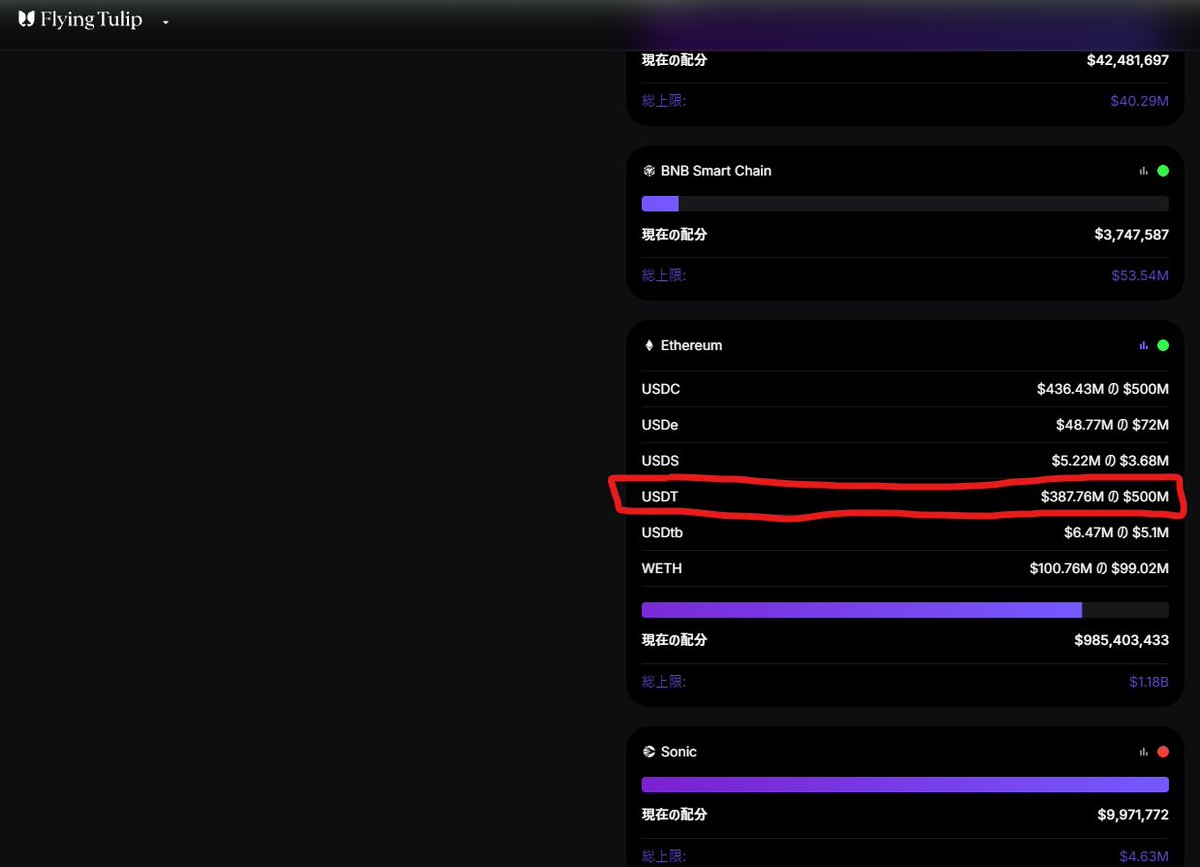Click the Flying Tulip logo

click(x=80, y=20)
